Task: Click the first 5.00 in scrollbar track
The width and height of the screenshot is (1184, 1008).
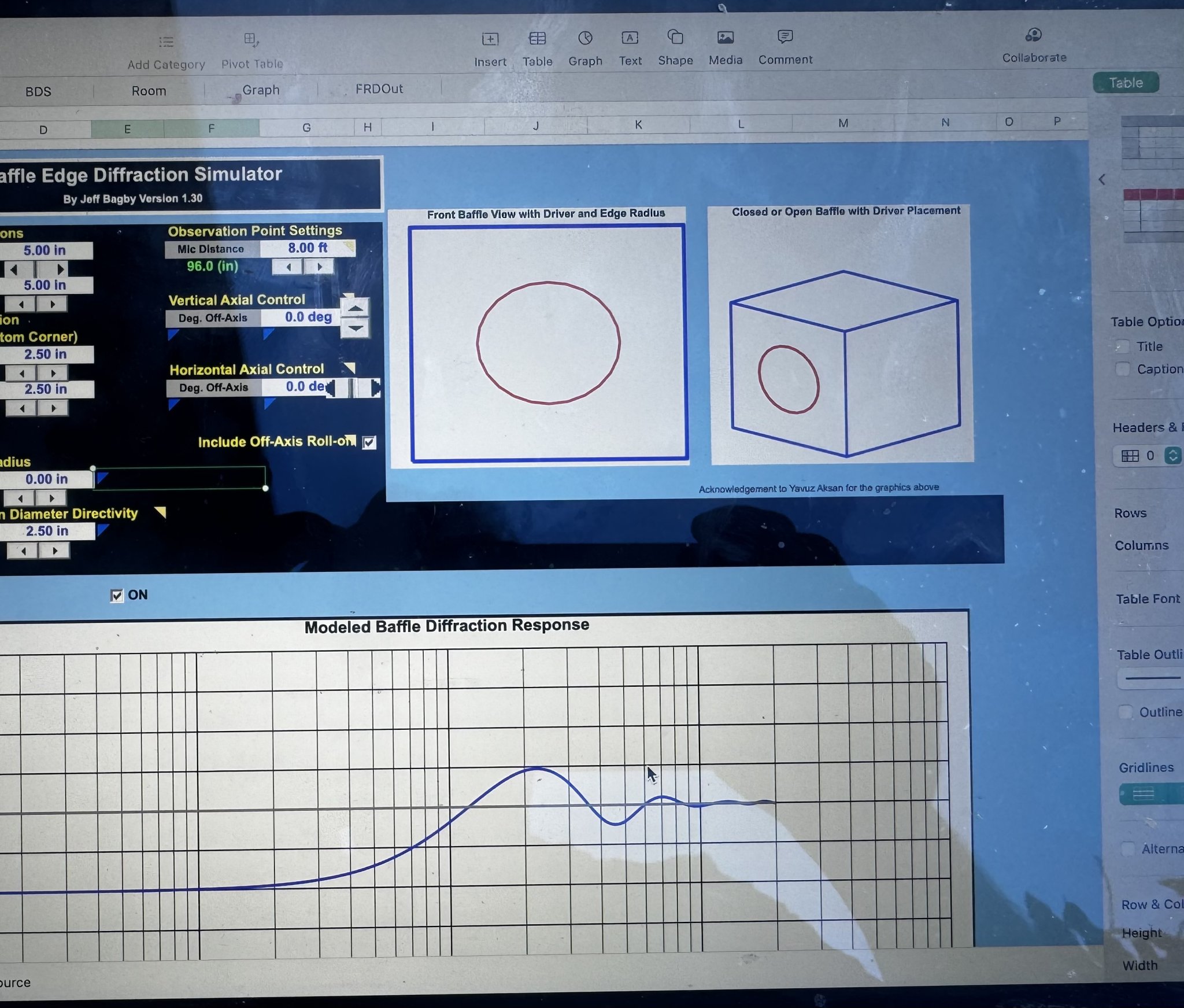Action: 36,269
